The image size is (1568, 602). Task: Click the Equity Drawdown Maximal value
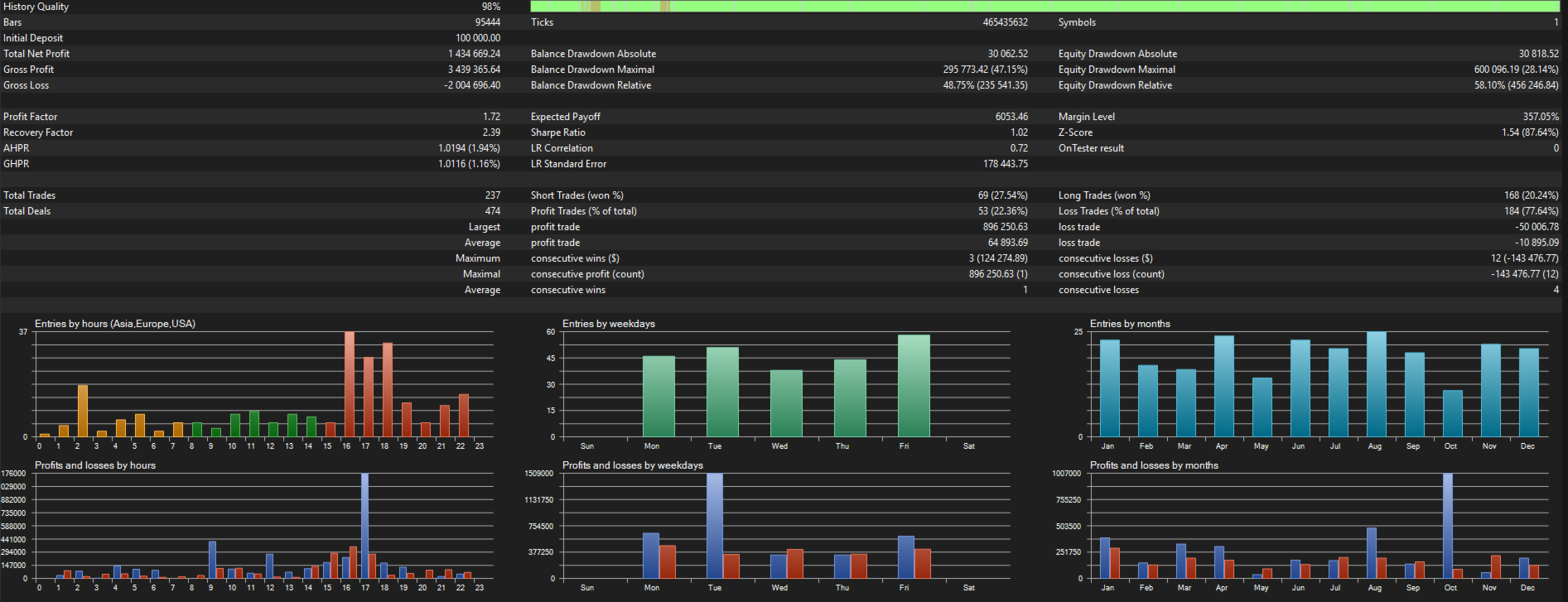tap(1515, 70)
